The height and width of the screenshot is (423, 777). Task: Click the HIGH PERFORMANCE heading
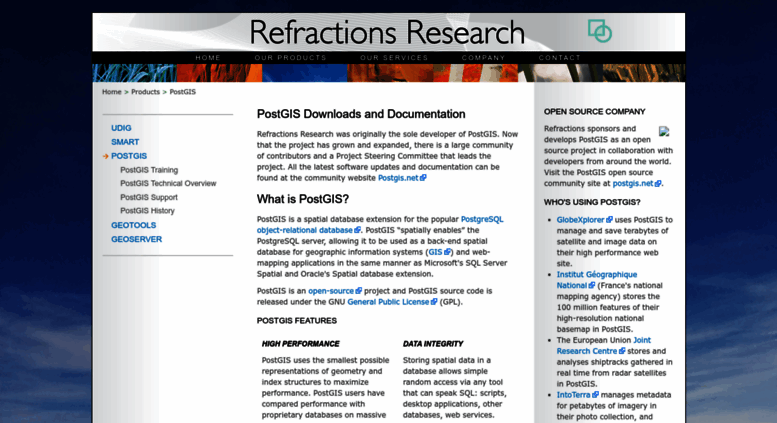pyautogui.click(x=300, y=344)
